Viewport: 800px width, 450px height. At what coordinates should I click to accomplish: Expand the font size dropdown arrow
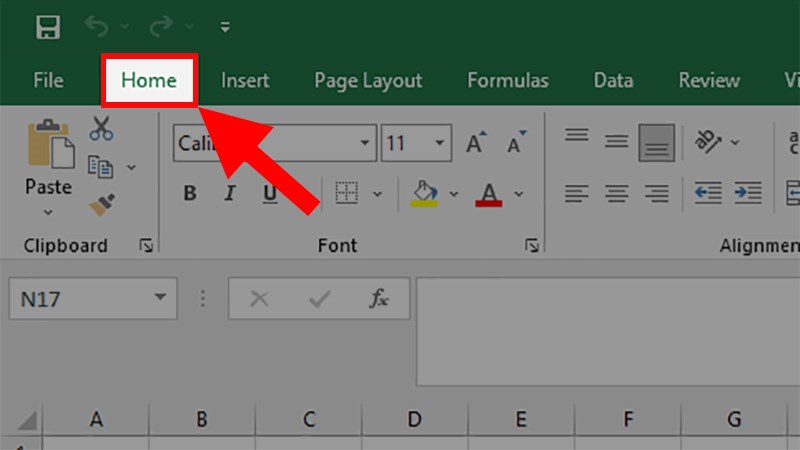(439, 143)
